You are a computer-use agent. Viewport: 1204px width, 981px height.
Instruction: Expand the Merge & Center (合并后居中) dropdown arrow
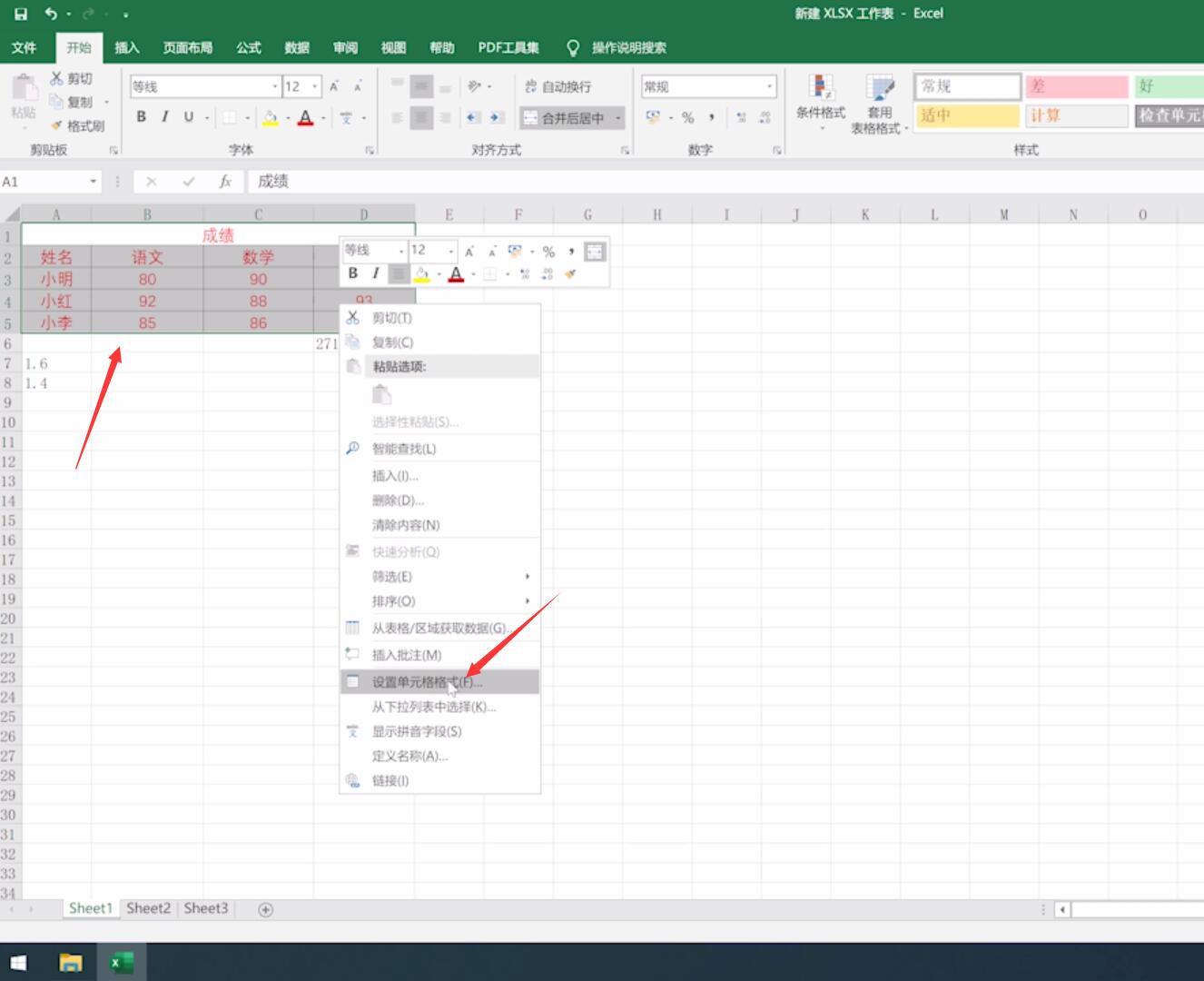pos(618,117)
